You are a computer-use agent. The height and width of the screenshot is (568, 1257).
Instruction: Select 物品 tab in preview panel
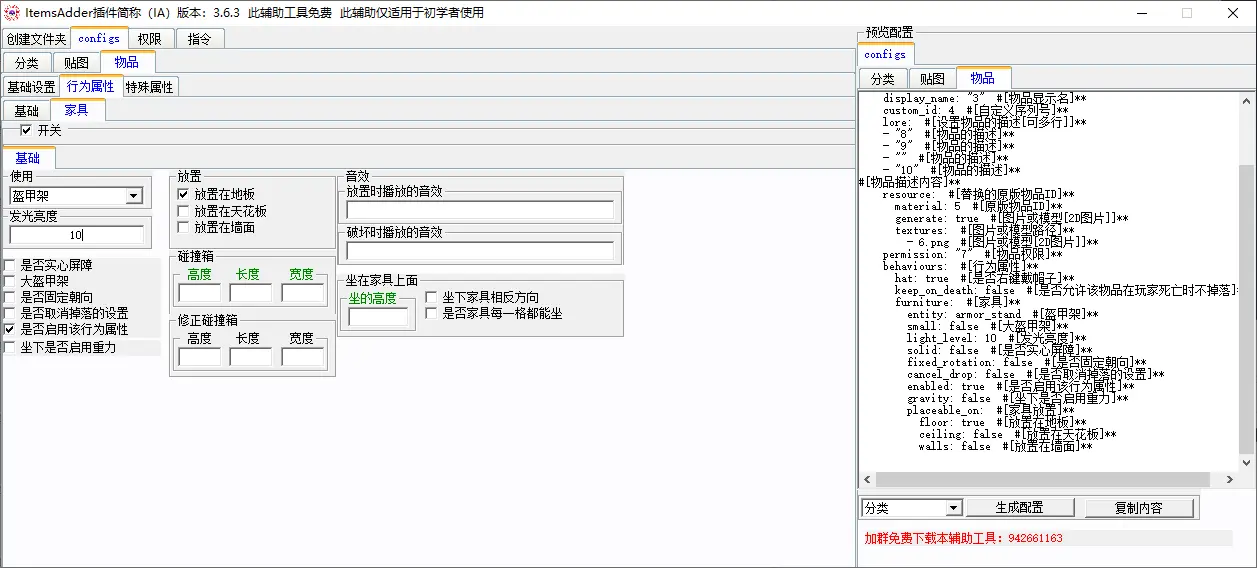tap(983, 78)
